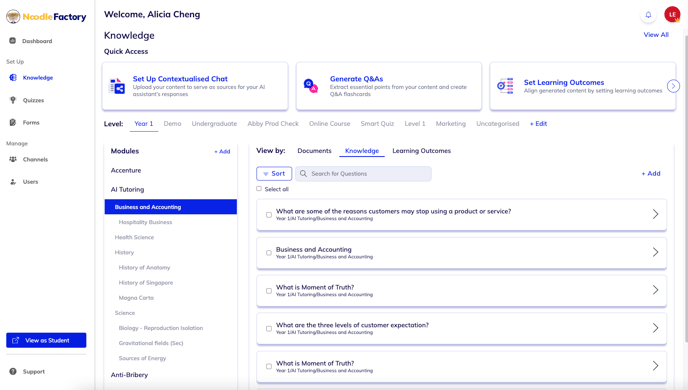Select the Year 1 level tab

point(143,124)
